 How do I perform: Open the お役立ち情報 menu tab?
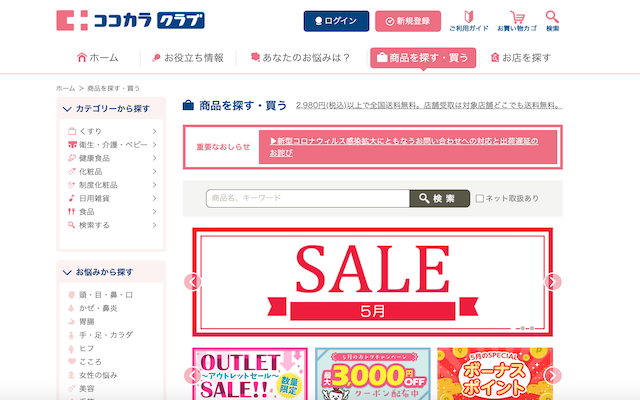(188, 58)
